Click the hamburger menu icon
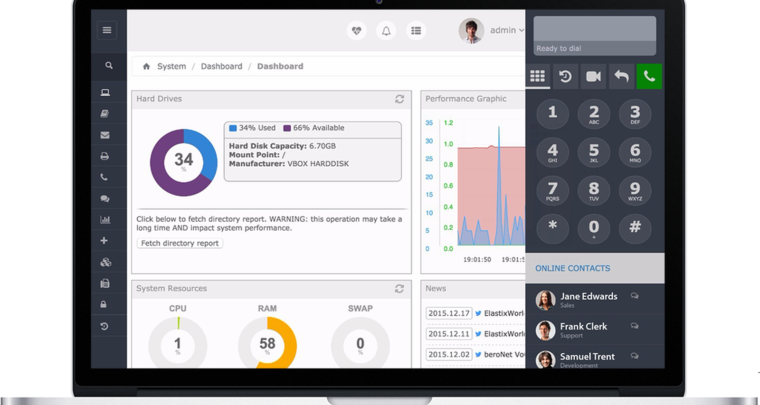 [107, 30]
